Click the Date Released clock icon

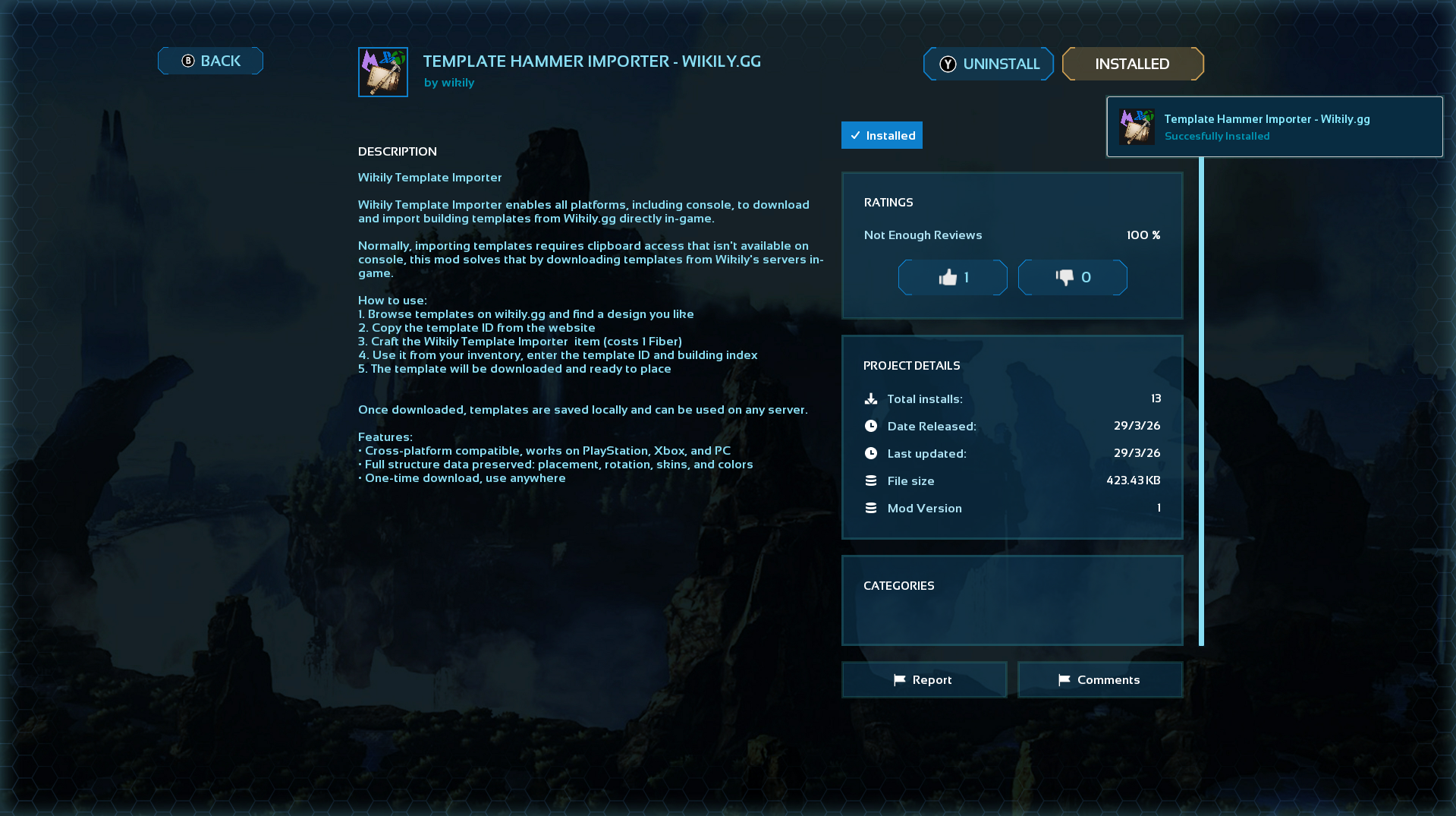pos(870,426)
